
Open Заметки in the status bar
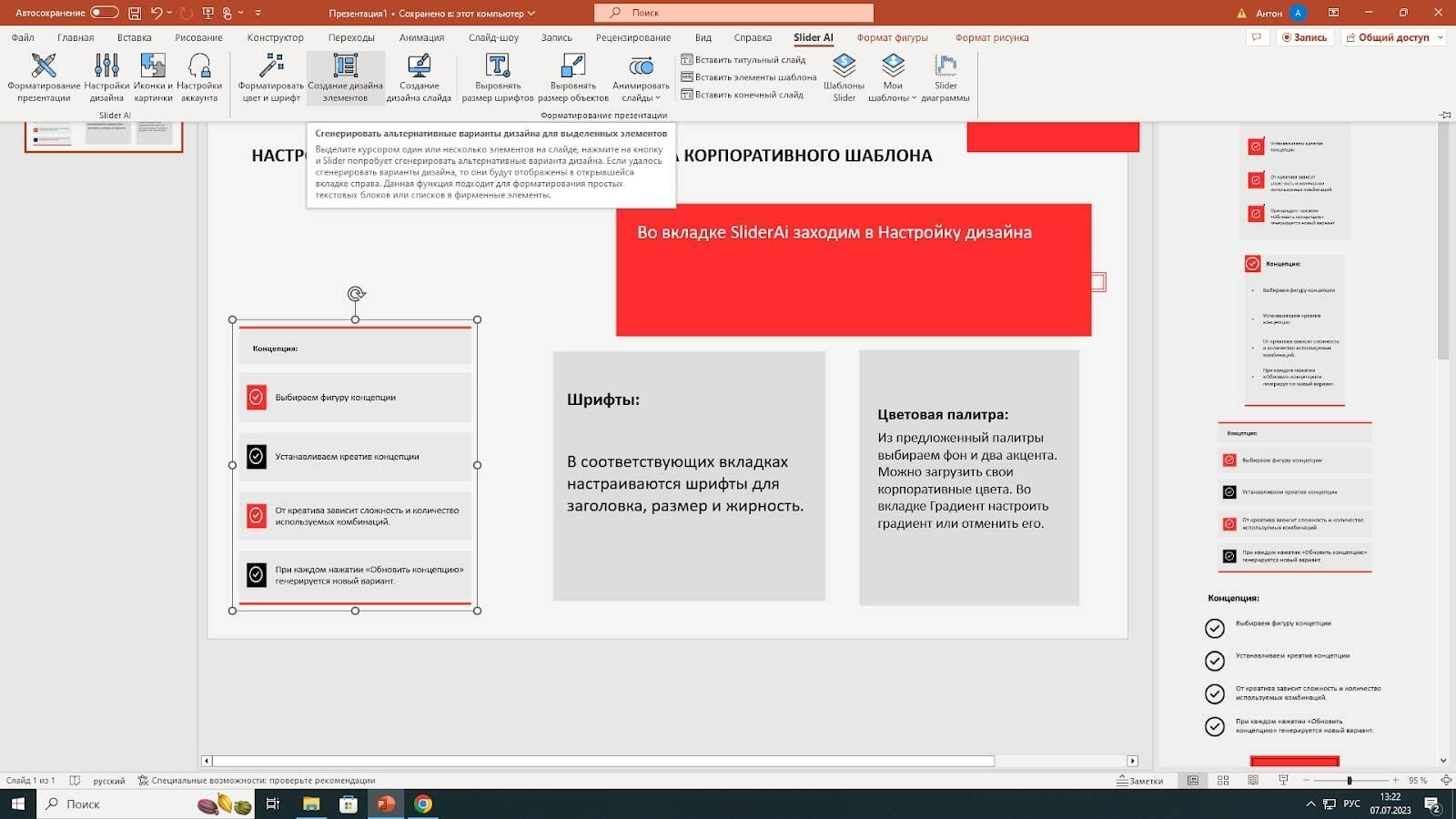(1140, 781)
